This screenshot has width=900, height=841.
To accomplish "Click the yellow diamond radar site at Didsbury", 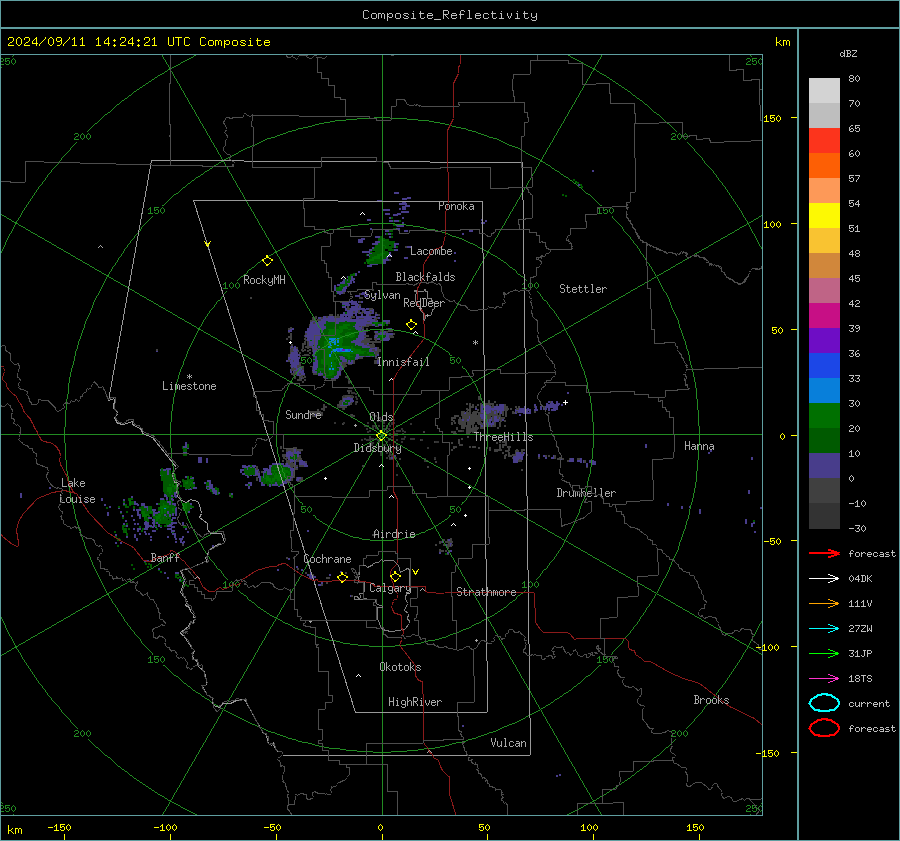I will coord(381,436).
